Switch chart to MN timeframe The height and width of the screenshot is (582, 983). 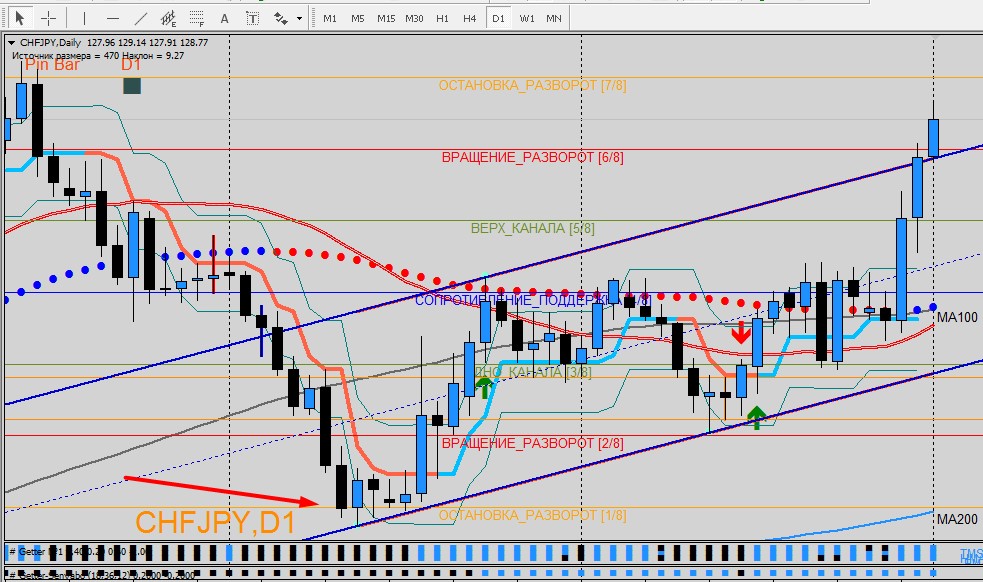pos(554,18)
